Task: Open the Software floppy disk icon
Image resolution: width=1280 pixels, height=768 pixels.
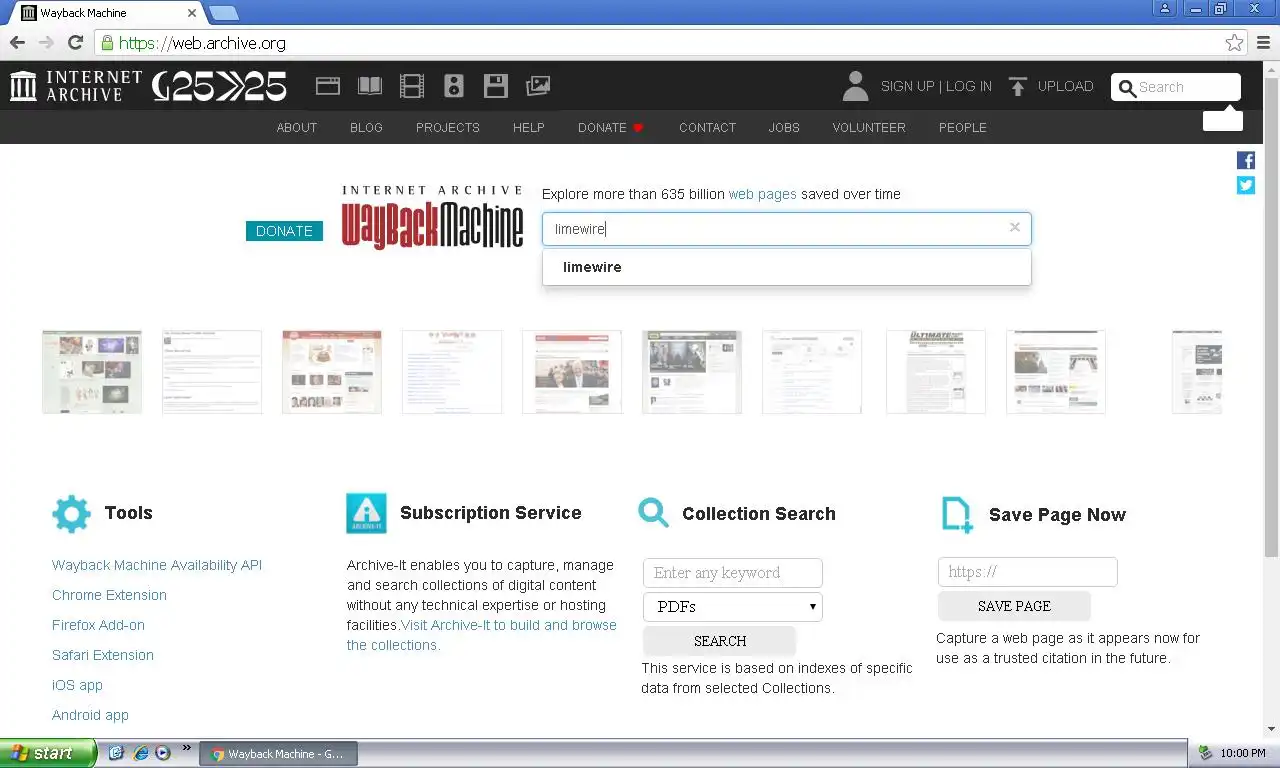Action: (496, 86)
